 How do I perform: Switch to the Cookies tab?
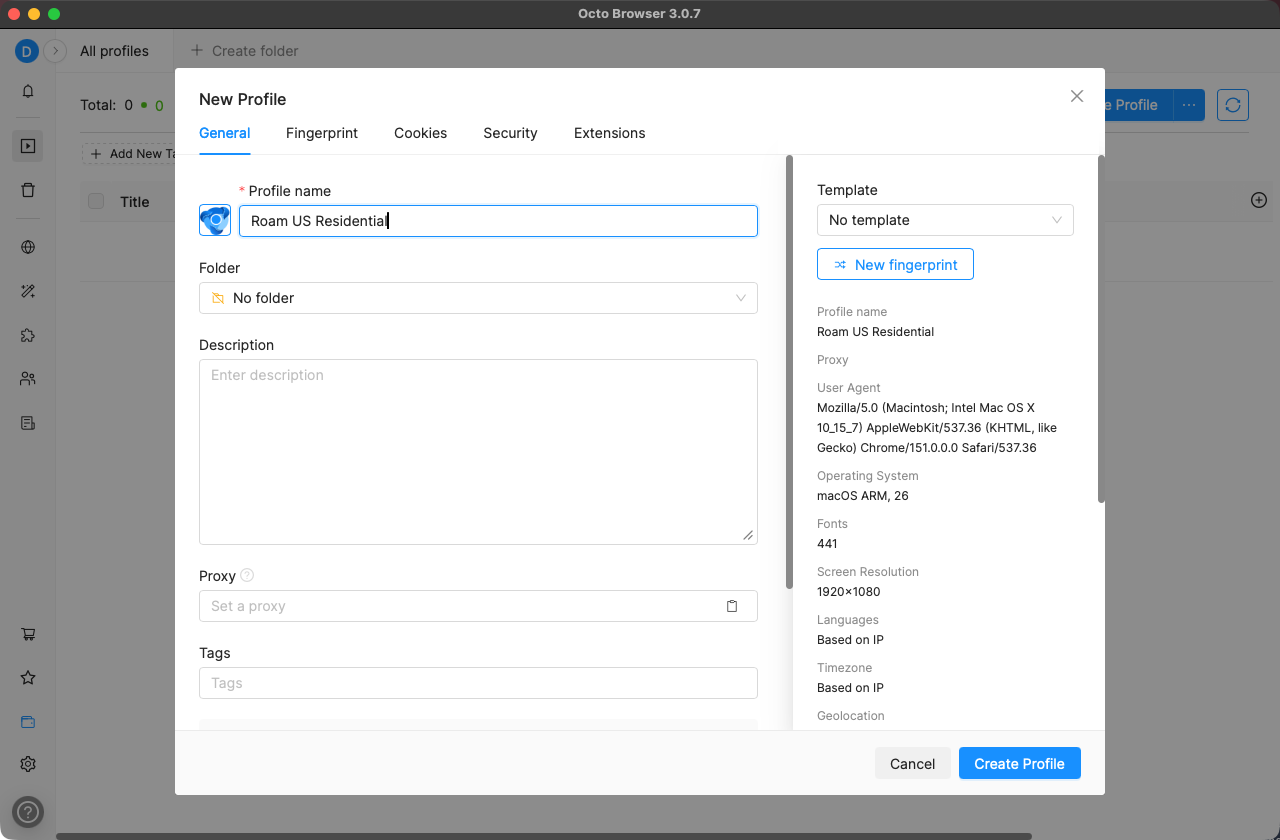(420, 133)
